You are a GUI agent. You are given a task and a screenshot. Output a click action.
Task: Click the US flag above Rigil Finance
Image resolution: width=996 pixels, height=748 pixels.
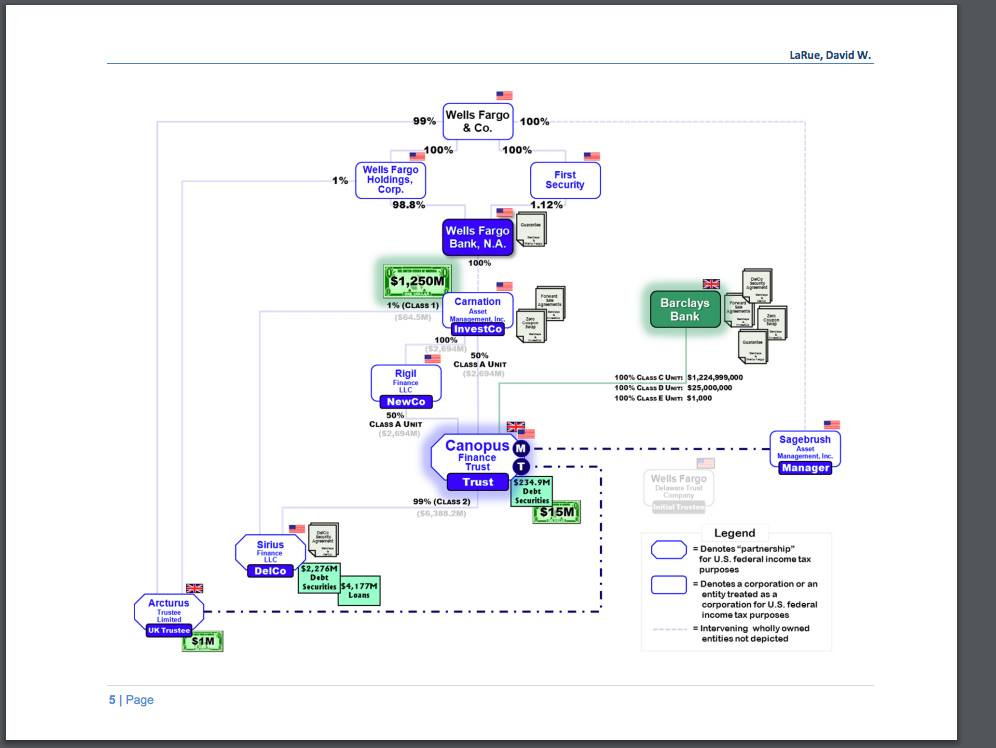click(x=433, y=359)
